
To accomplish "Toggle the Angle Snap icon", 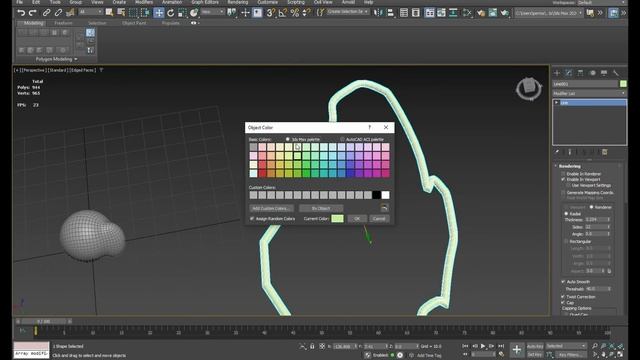I will pyautogui.click(x=282, y=13).
